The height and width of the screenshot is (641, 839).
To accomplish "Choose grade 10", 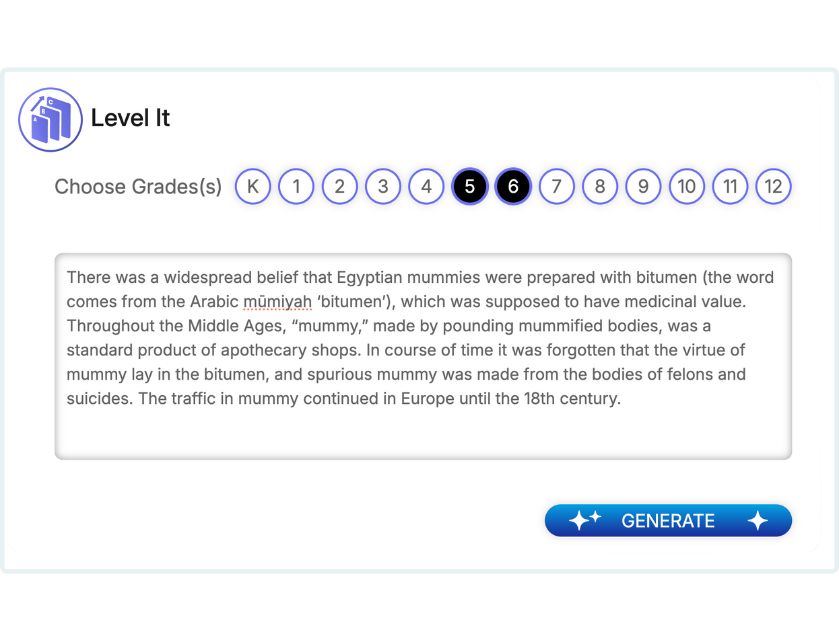I will (687, 186).
